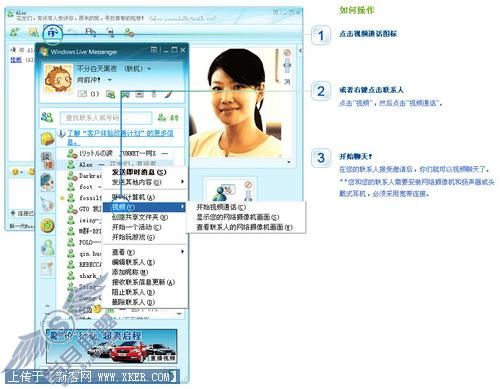The image size is (500, 389).
Task: Click the monkey display picture
Action: (58, 78)
